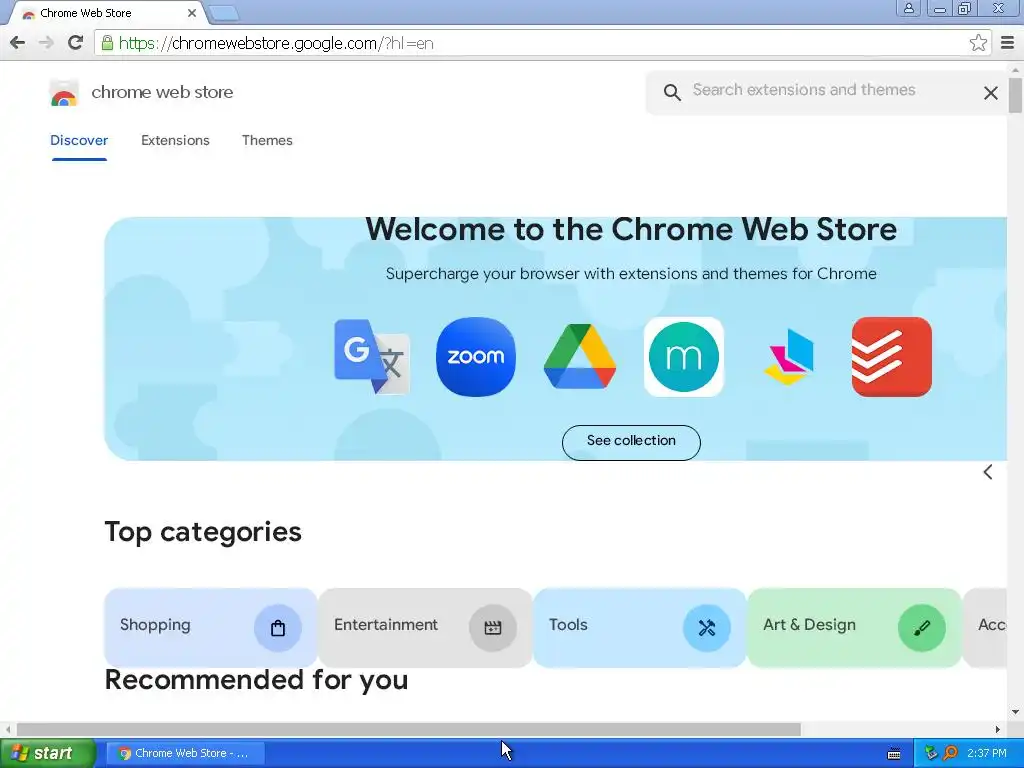Select the Chrome Web Store taskbar button
This screenshot has width=1024, height=768.
click(185, 753)
